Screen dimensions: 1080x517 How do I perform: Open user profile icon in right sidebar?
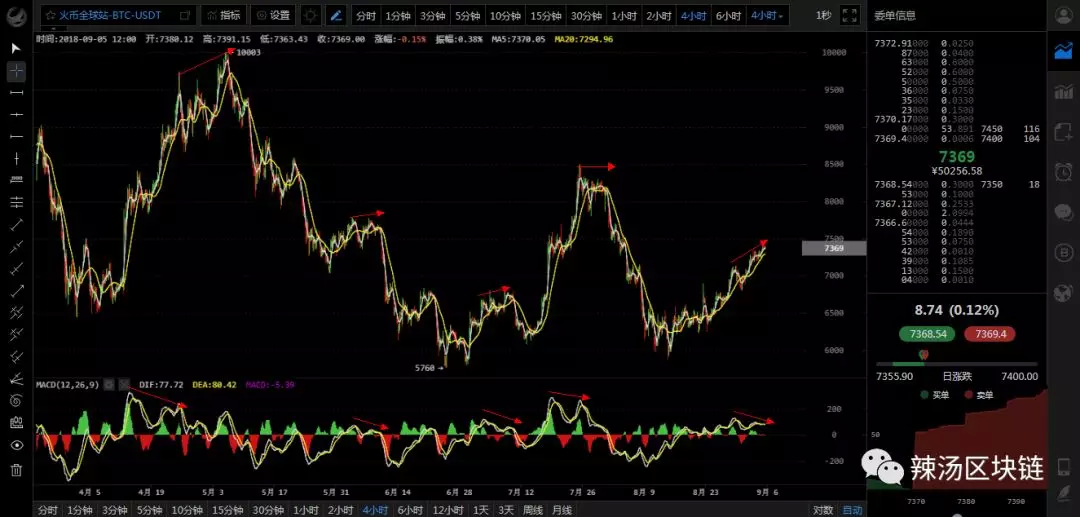(x=1063, y=15)
